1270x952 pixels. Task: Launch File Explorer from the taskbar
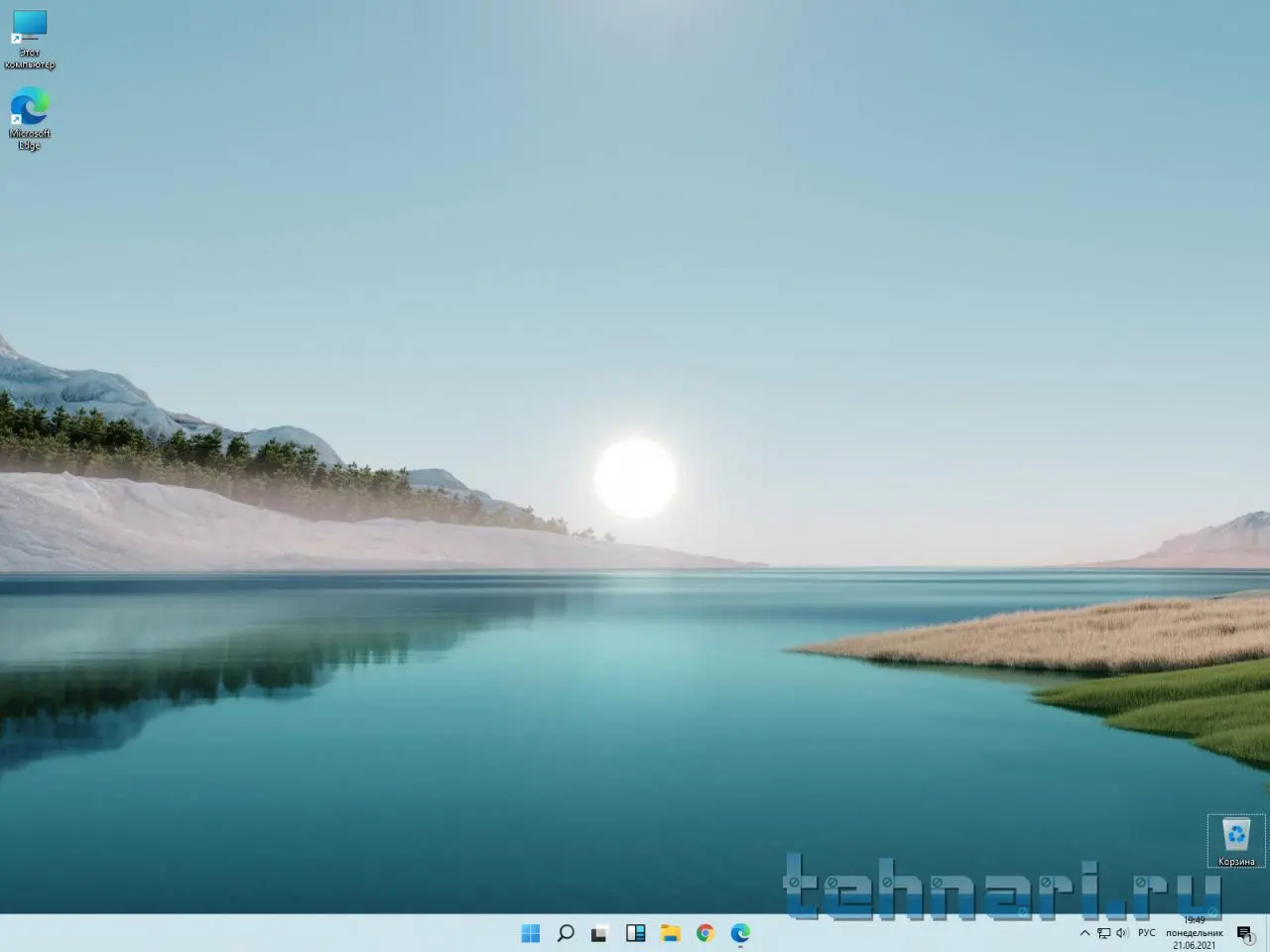671,933
